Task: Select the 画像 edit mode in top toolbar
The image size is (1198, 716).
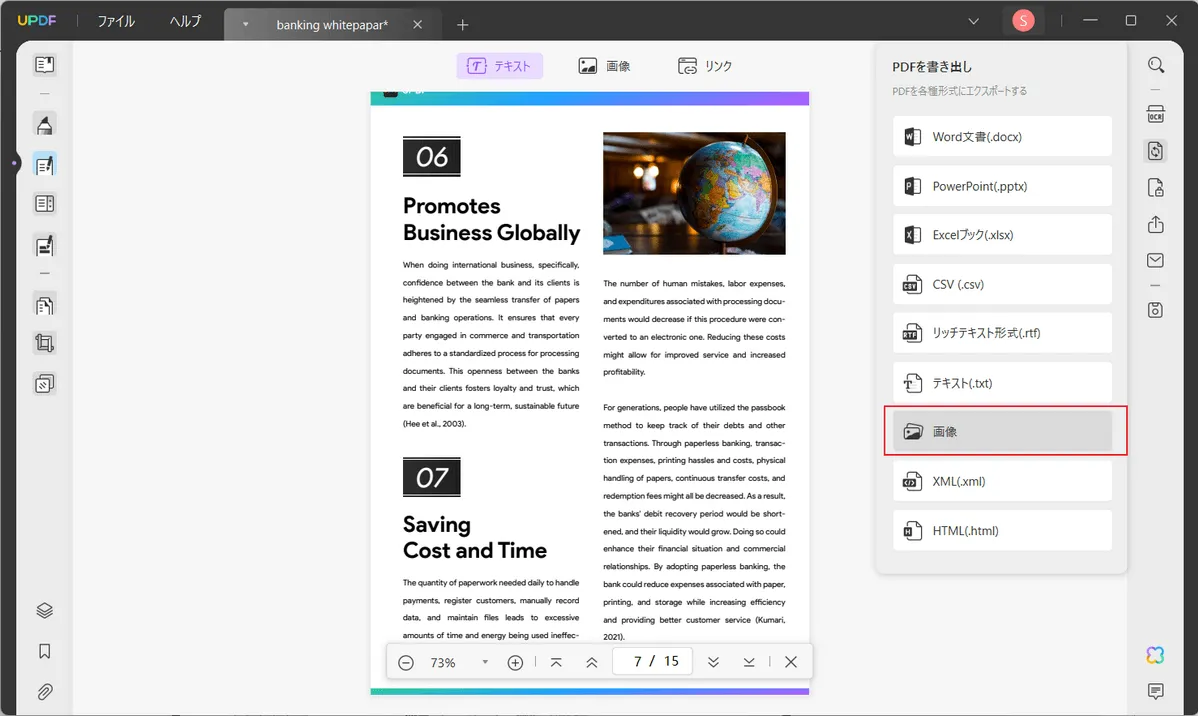Action: 604,66
